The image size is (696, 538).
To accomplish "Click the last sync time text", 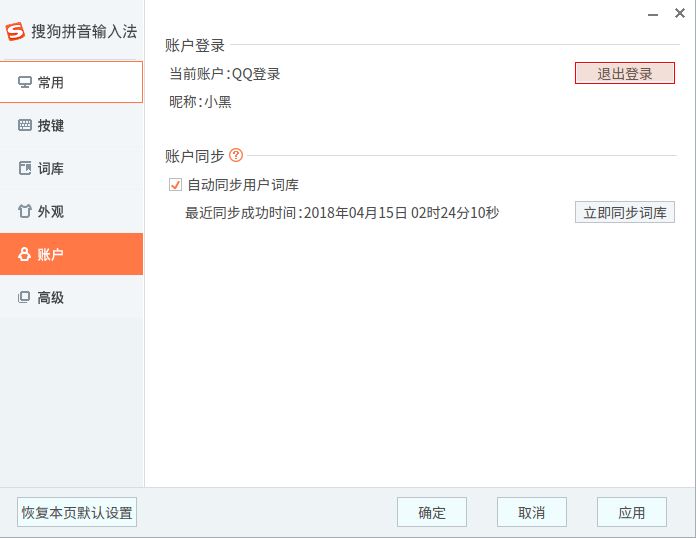I will point(342,213).
